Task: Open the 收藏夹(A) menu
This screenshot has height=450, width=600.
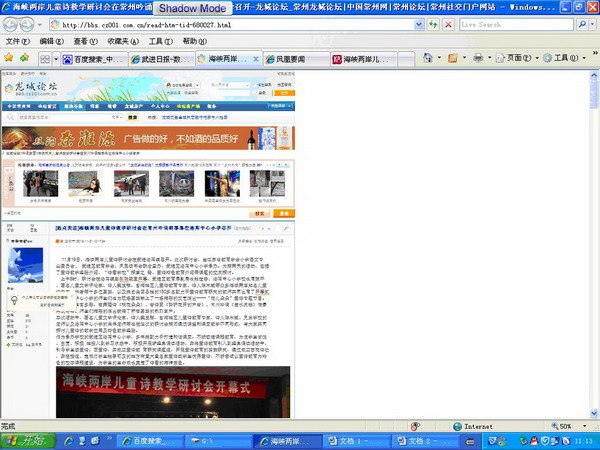Action: click(123, 41)
